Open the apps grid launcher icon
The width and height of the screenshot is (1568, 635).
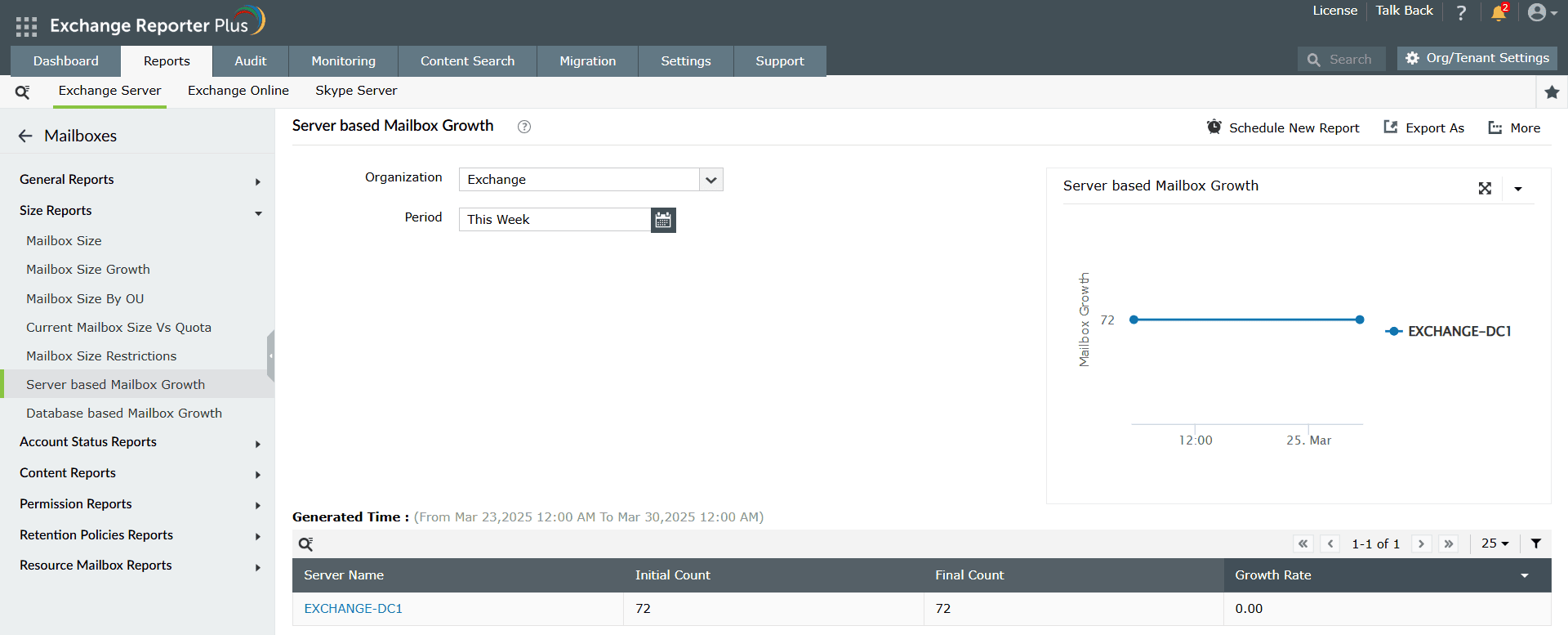[26, 26]
